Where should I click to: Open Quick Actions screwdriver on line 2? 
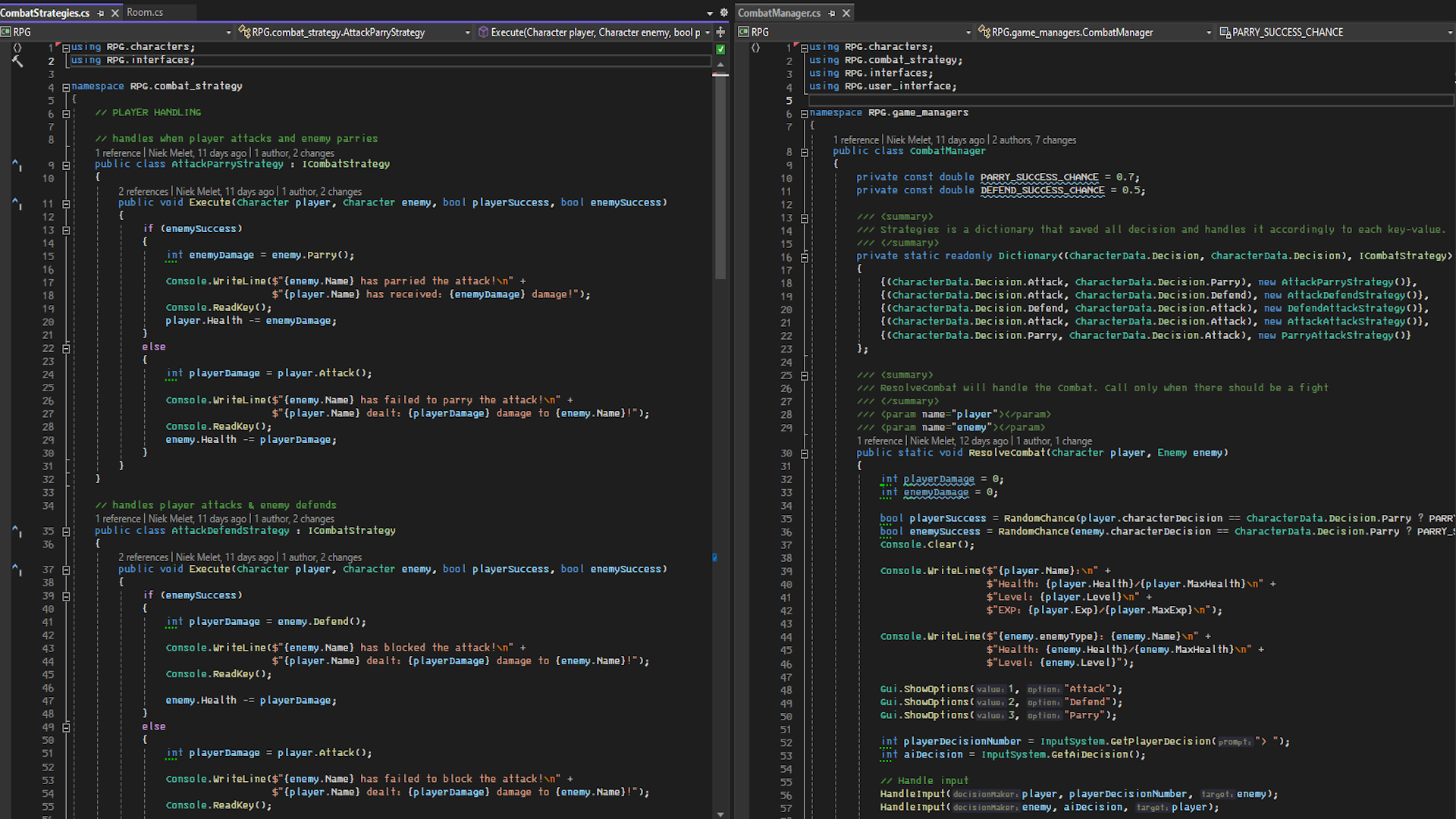[x=17, y=61]
